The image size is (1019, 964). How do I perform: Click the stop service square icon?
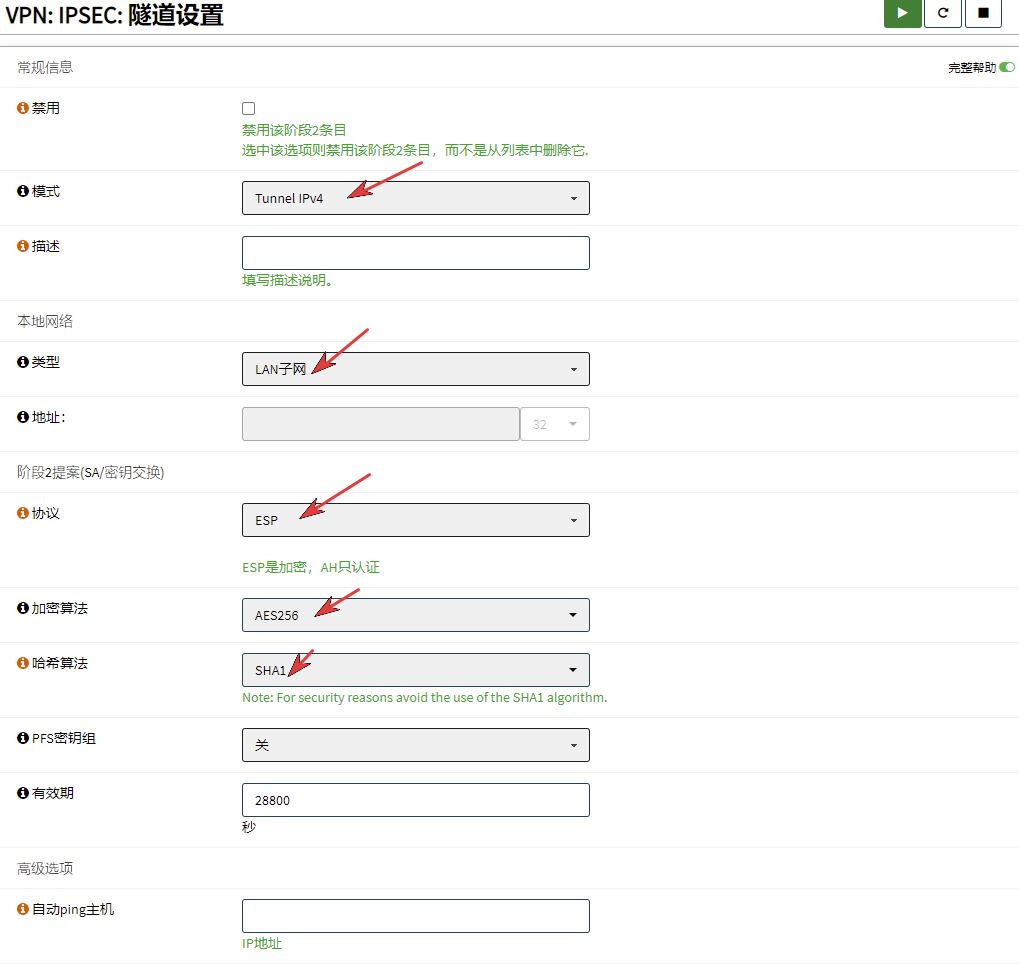(983, 13)
